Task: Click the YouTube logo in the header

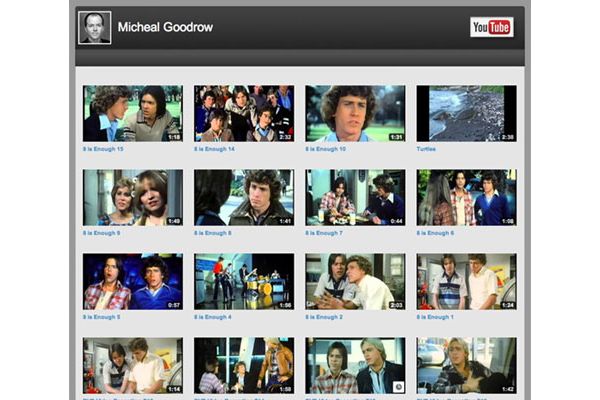Action: (x=492, y=27)
